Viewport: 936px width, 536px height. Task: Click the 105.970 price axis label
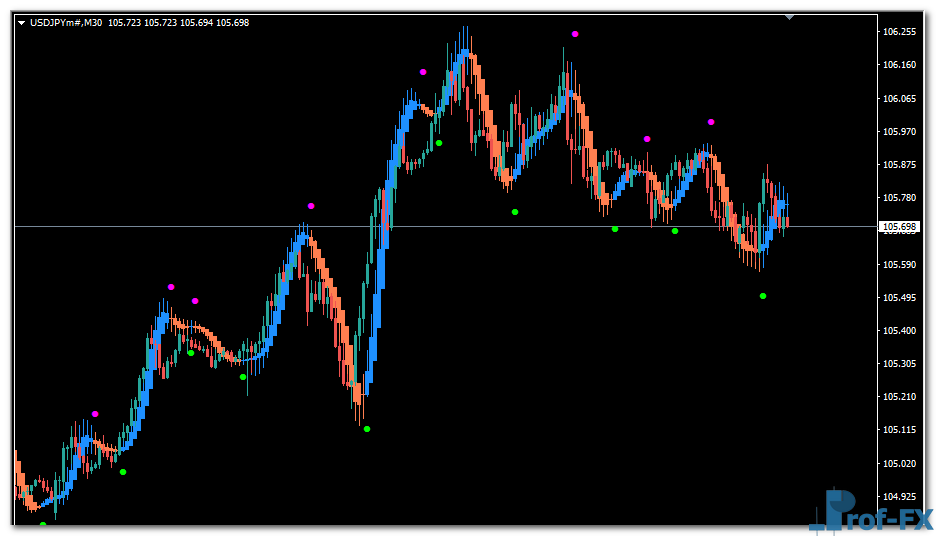click(x=900, y=132)
